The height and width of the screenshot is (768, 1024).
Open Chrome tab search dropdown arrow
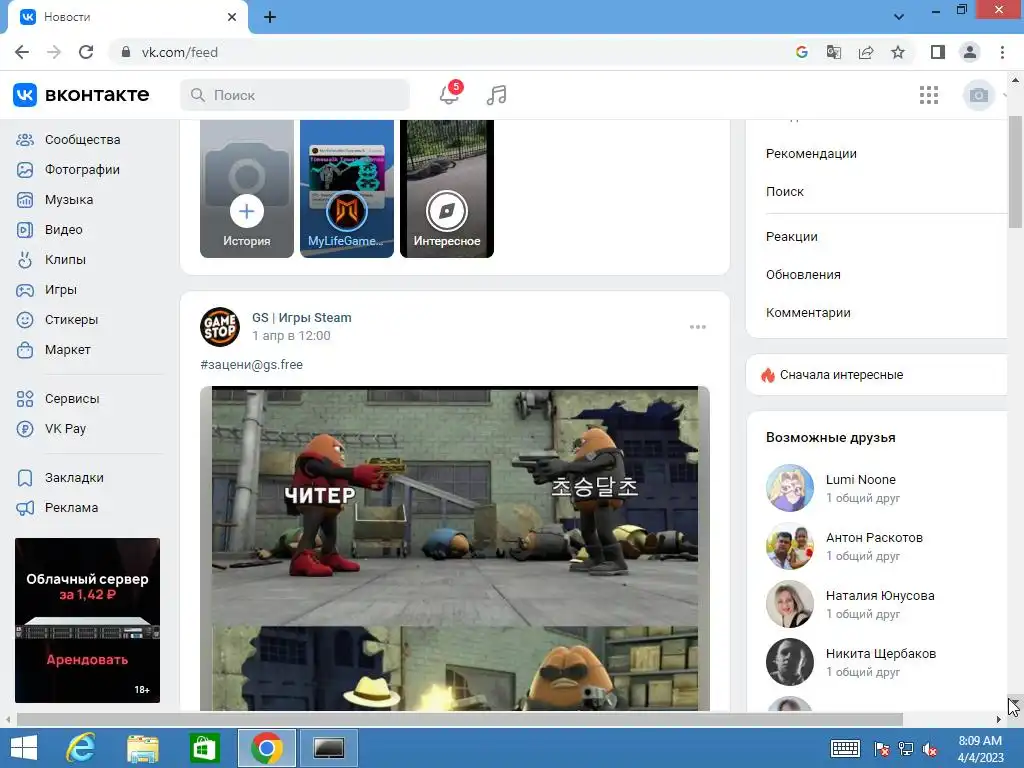[x=899, y=17]
